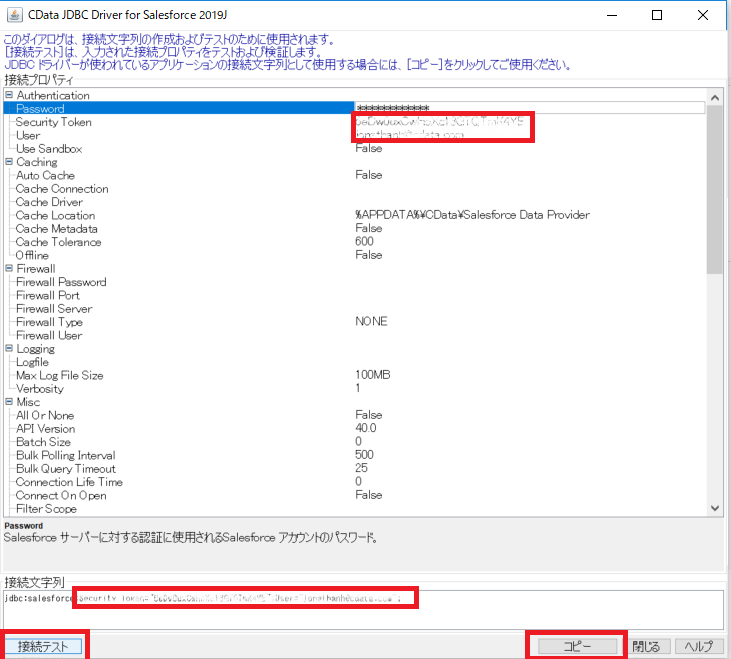731x659 pixels.
Task: Click the masked Password value field
Action: pos(530,108)
